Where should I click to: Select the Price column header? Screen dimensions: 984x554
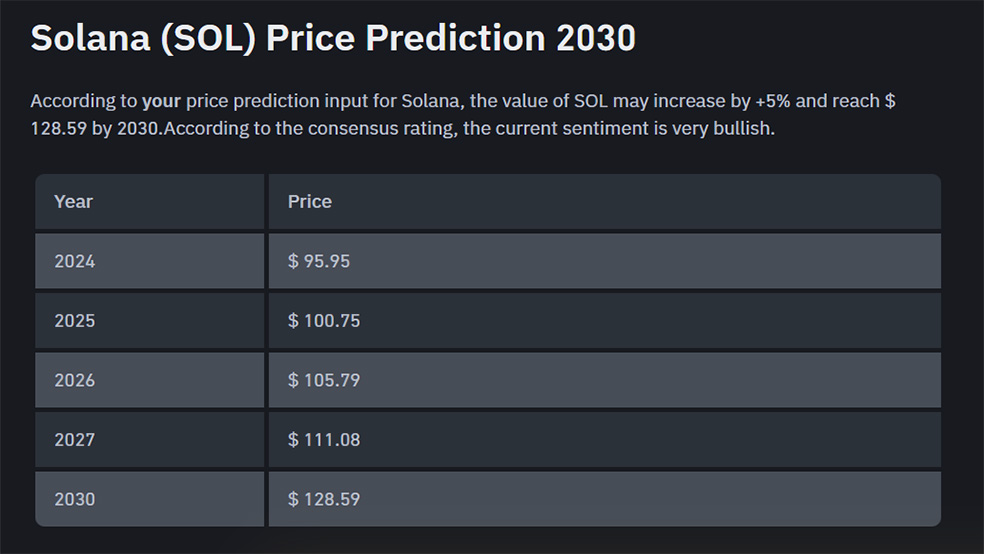605,201
